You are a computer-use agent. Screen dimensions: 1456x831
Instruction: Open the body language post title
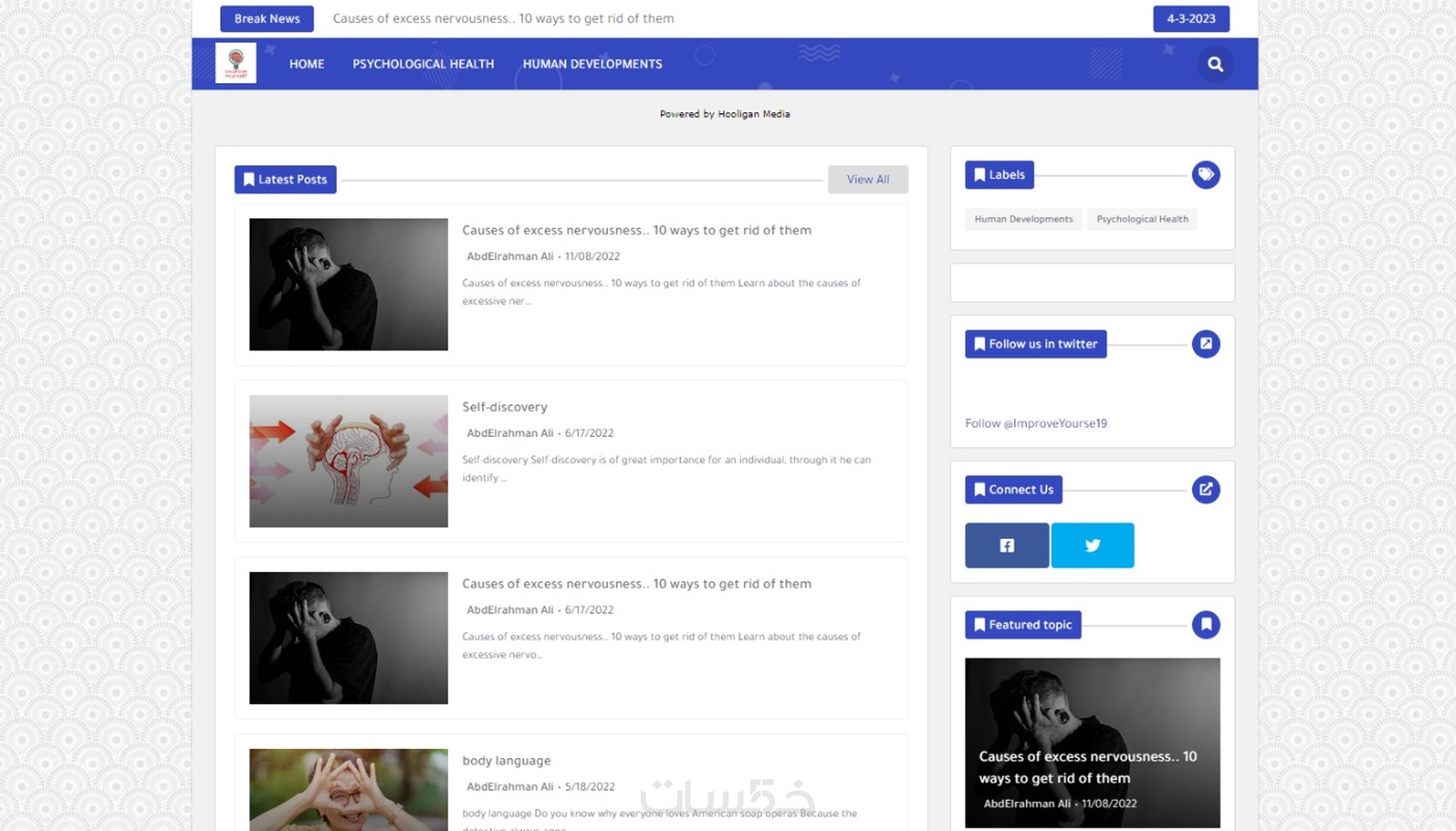(506, 761)
